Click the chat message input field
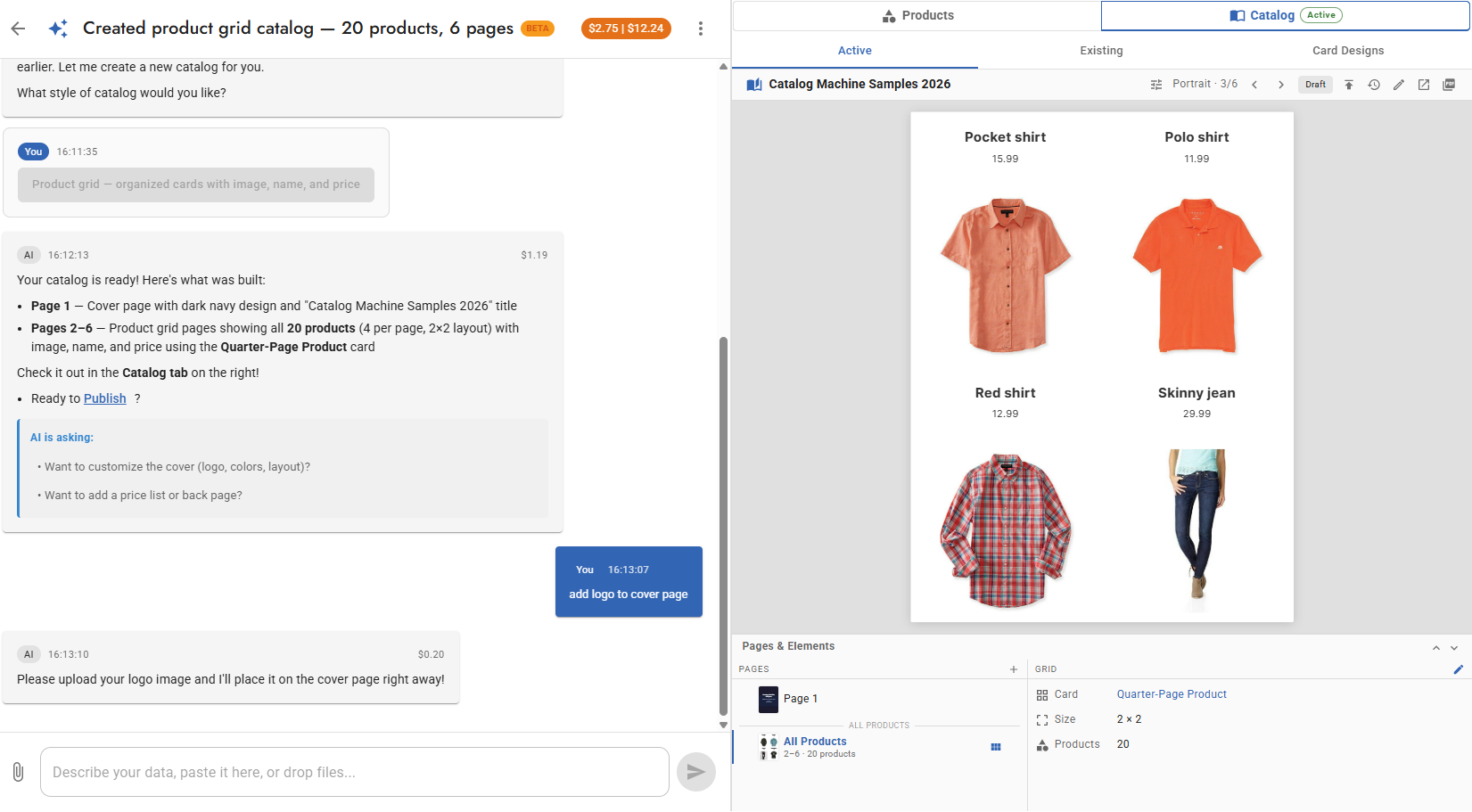This screenshot has height=812, width=1472. pos(354,772)
